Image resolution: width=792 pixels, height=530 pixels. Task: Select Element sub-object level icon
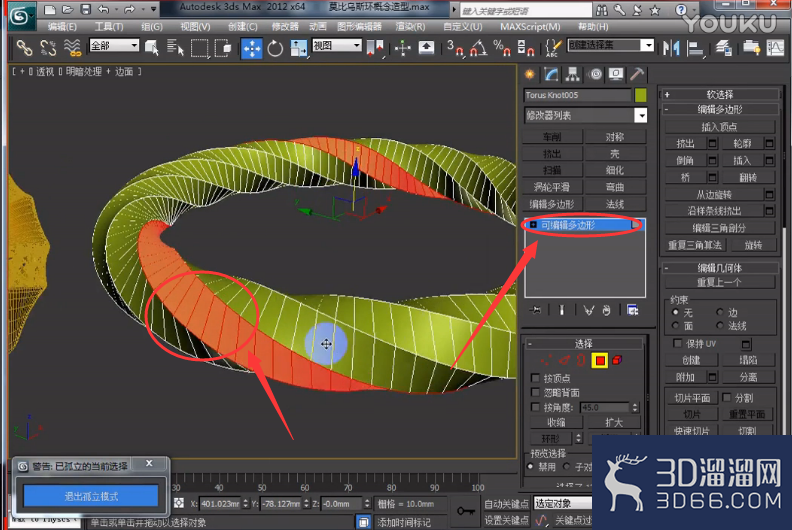[x=617, y=360]
